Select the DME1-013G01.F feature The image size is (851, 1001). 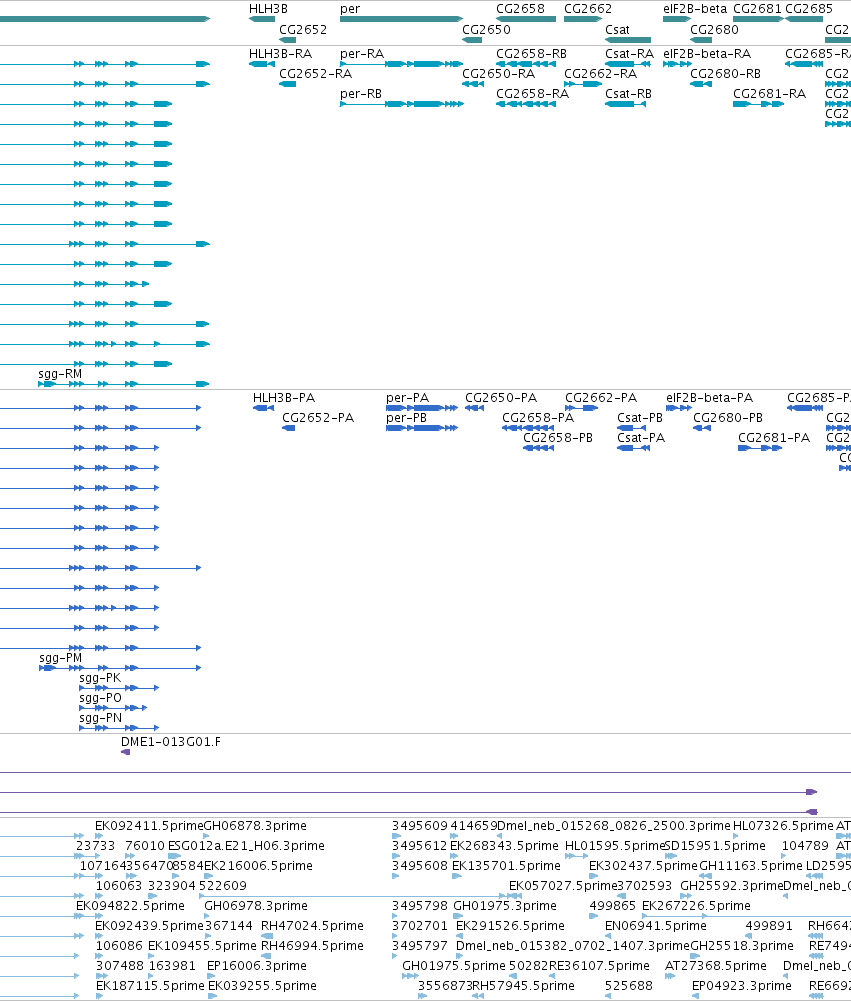click(x=125, y=752)
